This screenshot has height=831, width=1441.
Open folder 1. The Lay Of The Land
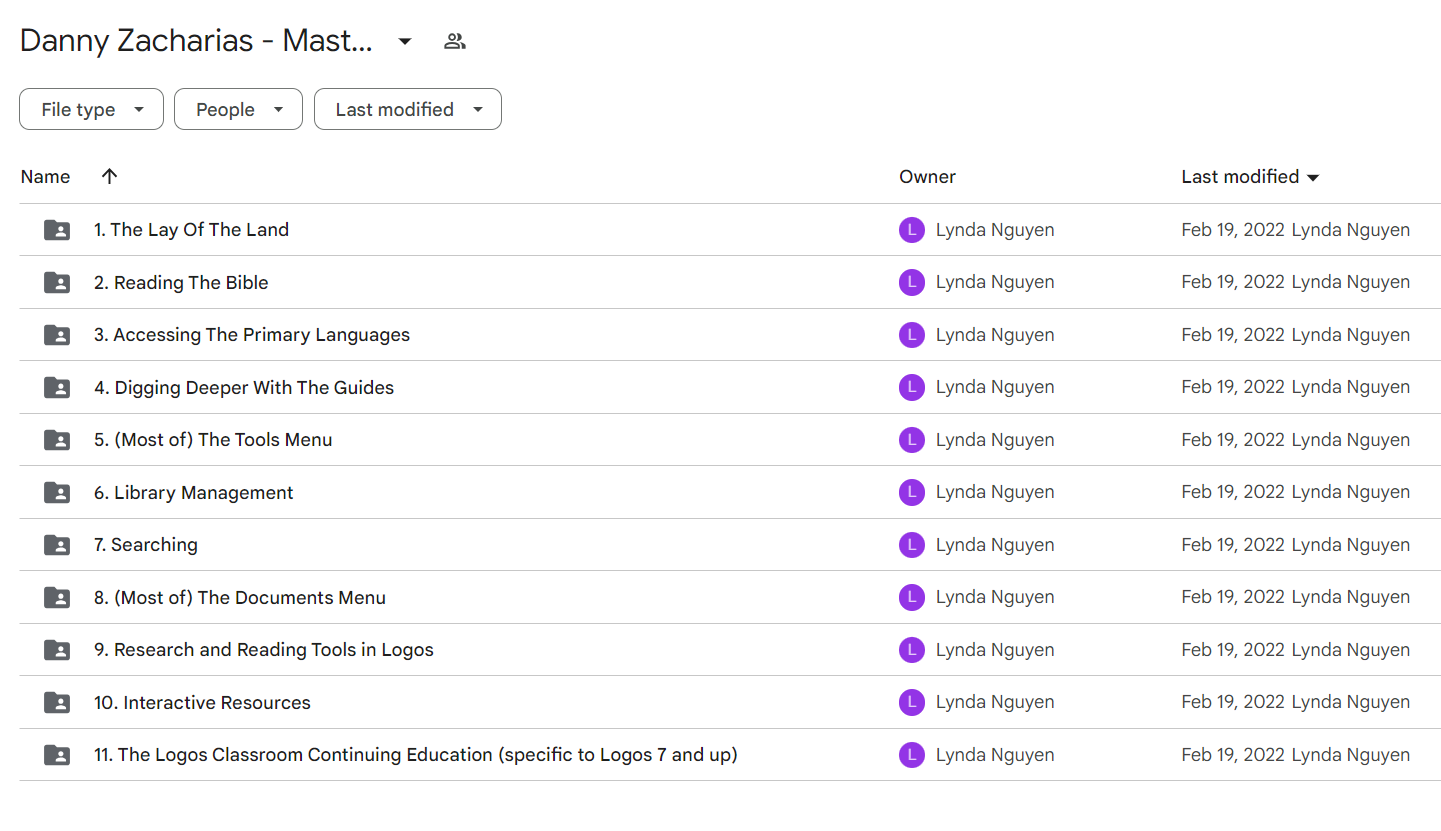(191, 230)
